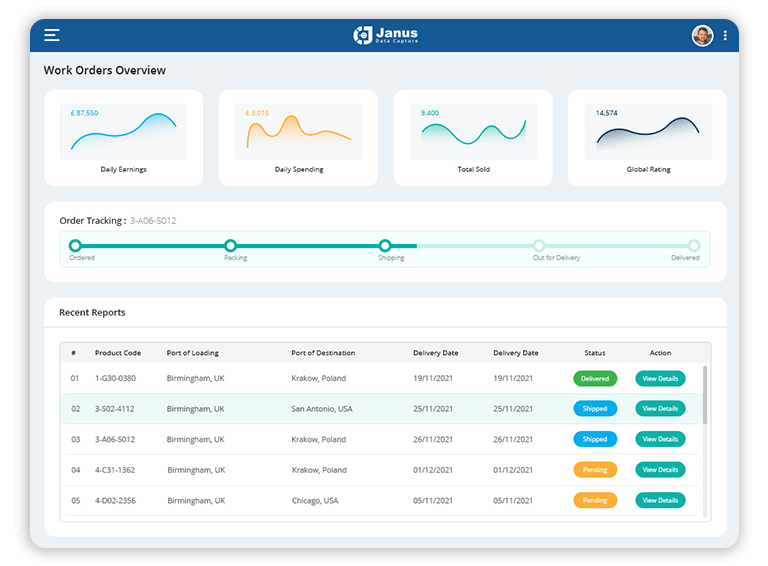The width and height of the screenshot is (768, 566).
Task: Select the Shipping step on tracker
Action: tap(385, 245)
